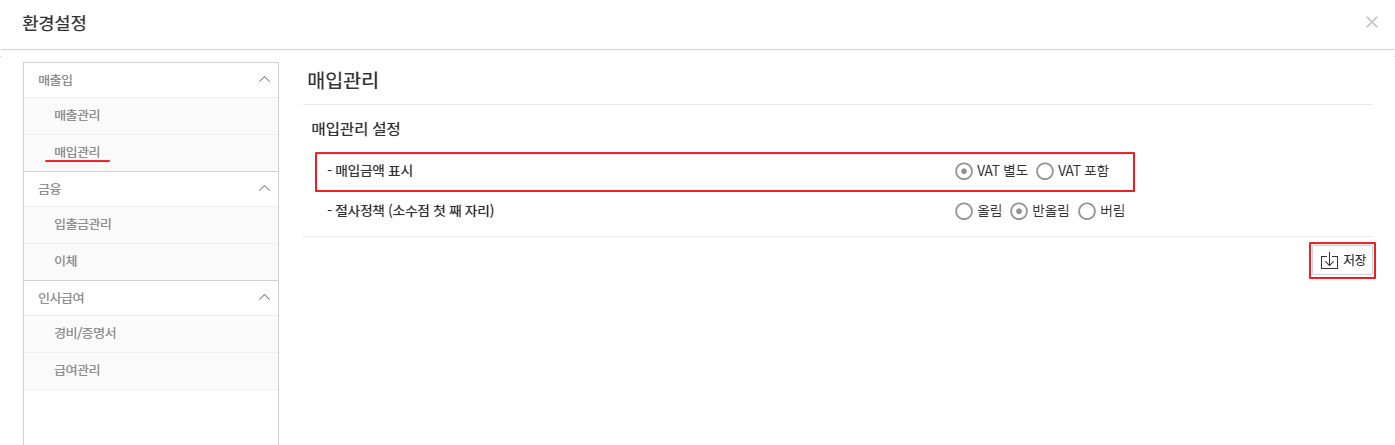Click the 금융 category header
Viewport: 1395px width, 445px height.
(x=50, y=188)
